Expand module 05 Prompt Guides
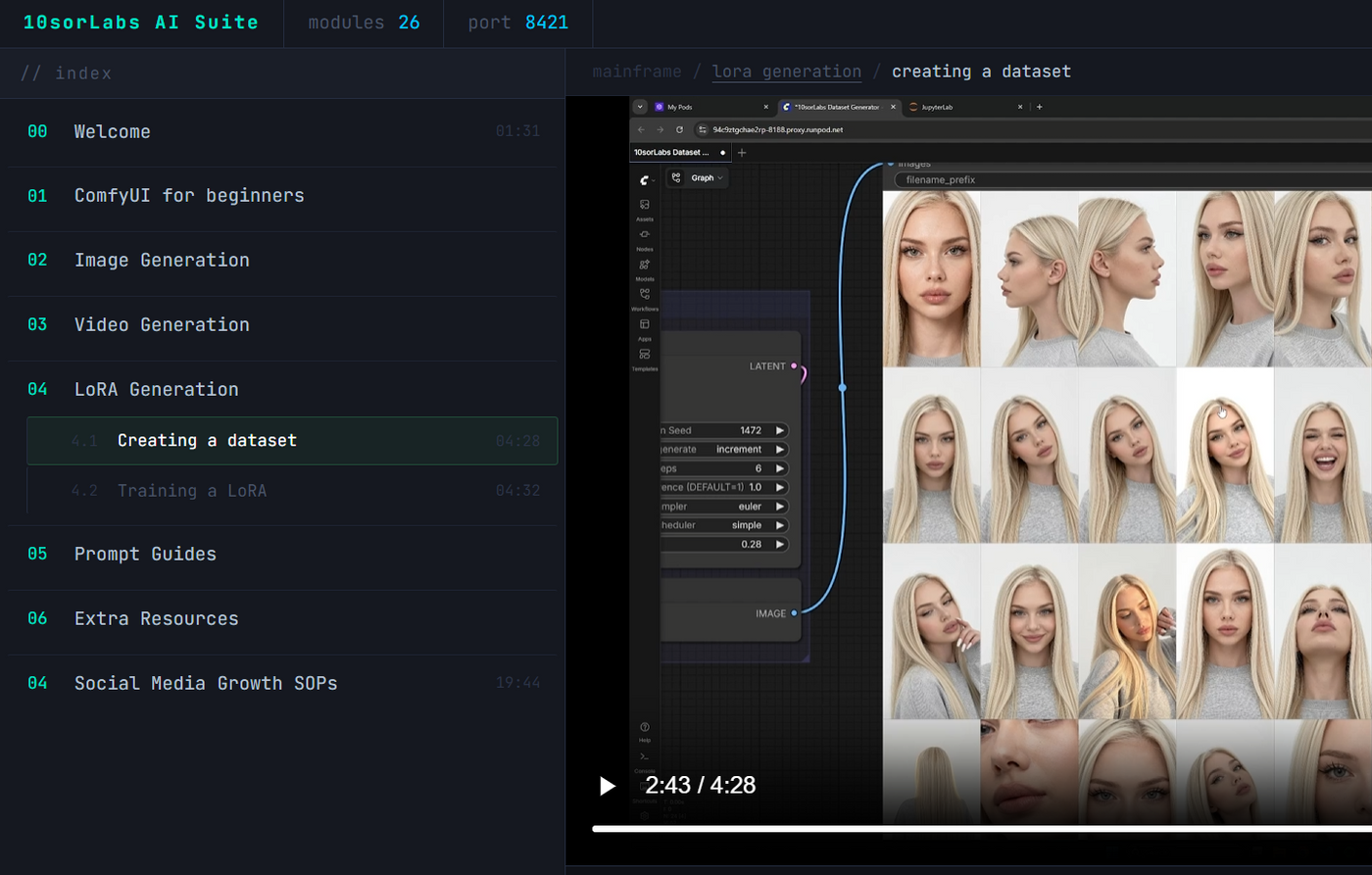The width and height of the screenshot is (1372, 875). (283, 555)
